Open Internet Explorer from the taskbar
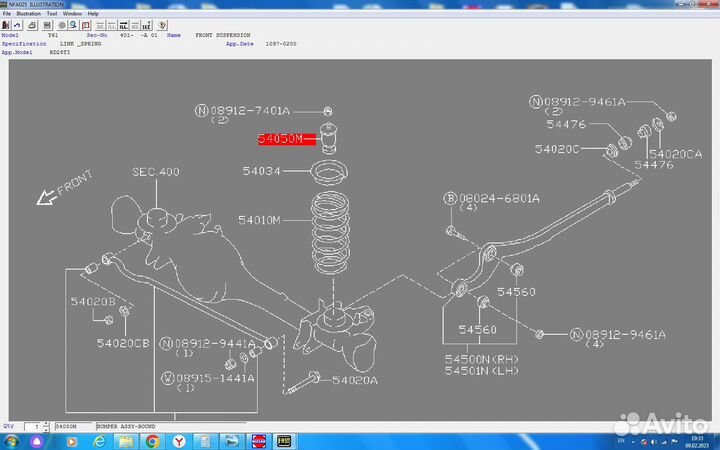Screen dimensions: 720x450 [x=97, y=440]
